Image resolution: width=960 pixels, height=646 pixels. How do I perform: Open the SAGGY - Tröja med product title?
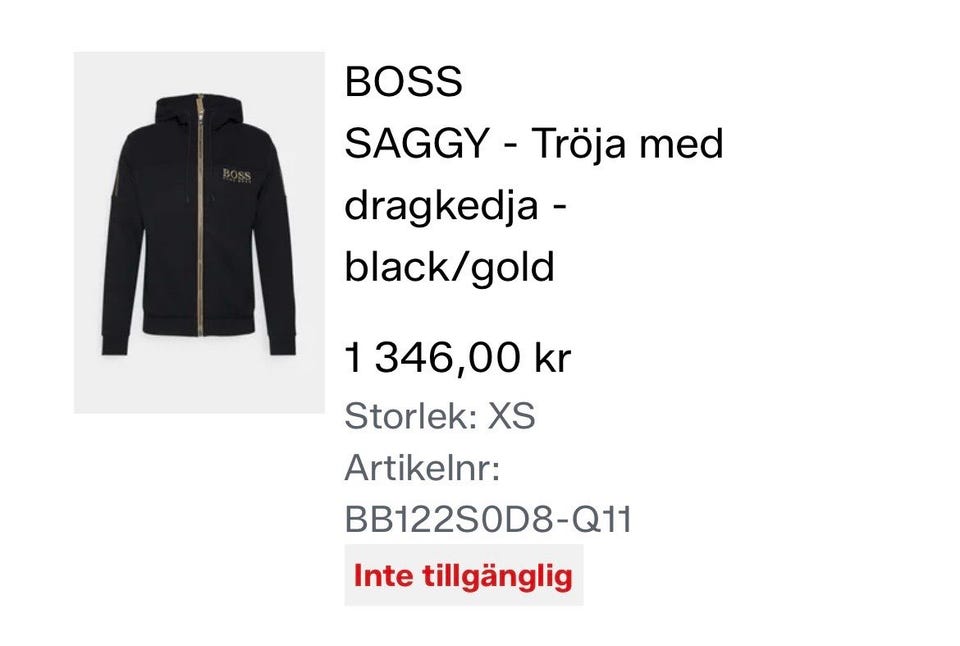[x=534, y=143]
